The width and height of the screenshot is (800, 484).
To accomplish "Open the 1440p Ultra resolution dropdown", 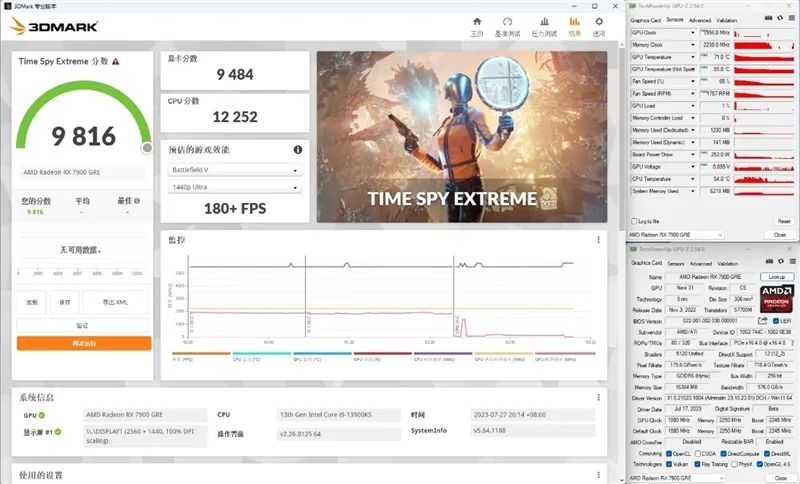I will 235,187.
